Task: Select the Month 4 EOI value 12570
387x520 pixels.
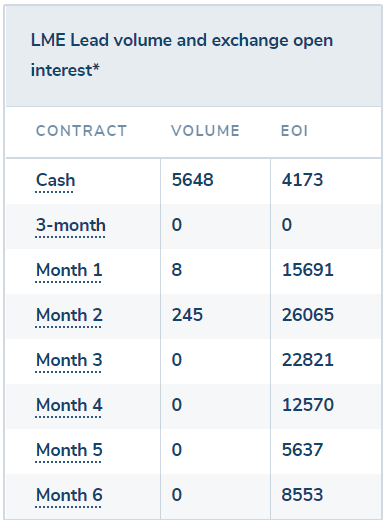Action: pos(308,405)
